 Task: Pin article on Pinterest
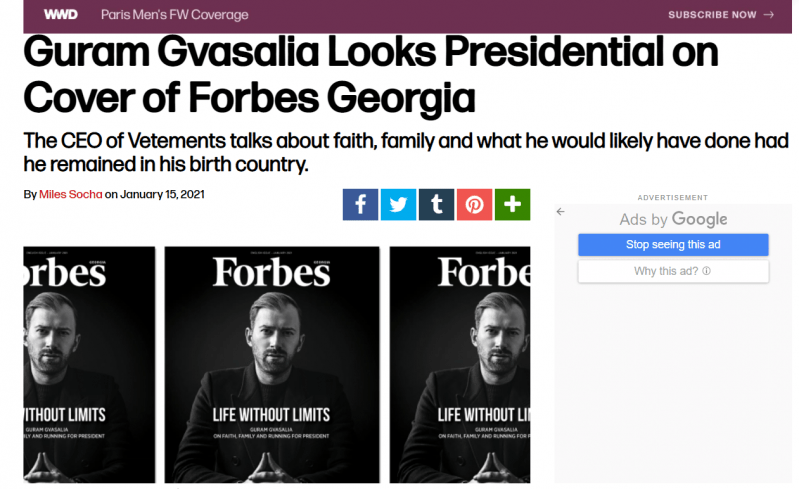(x=474, y=204)
